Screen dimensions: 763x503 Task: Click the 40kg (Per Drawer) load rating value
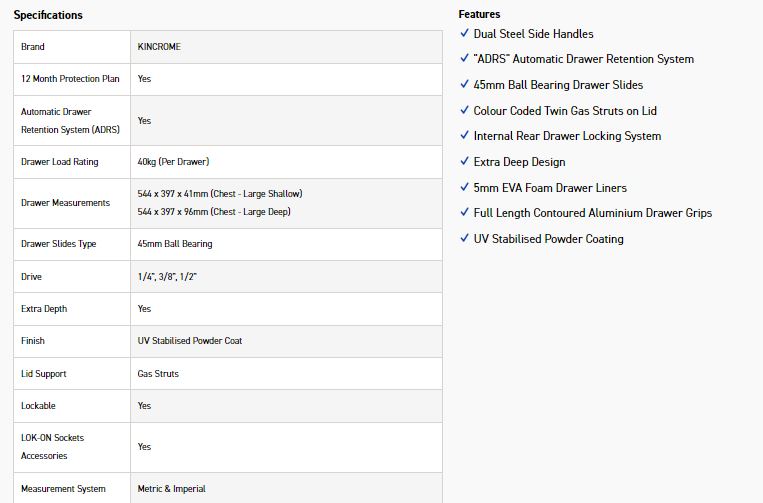173,161
